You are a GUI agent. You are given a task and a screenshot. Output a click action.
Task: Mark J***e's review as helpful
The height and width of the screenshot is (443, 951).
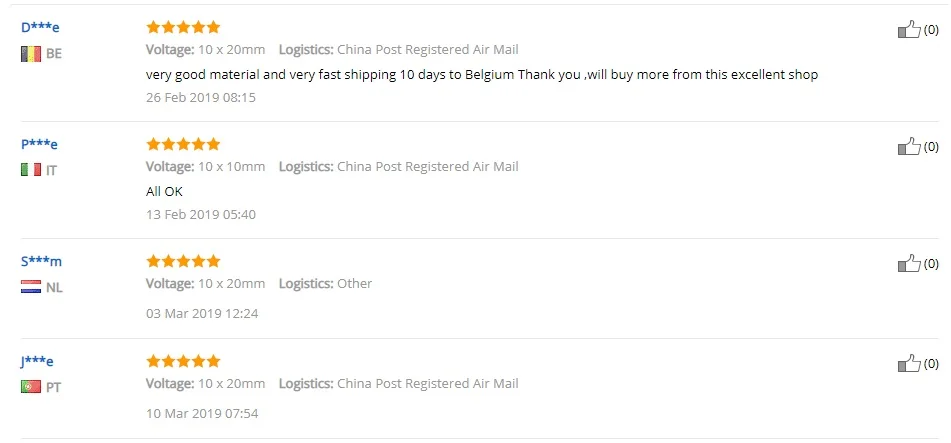tap(909, 364)
